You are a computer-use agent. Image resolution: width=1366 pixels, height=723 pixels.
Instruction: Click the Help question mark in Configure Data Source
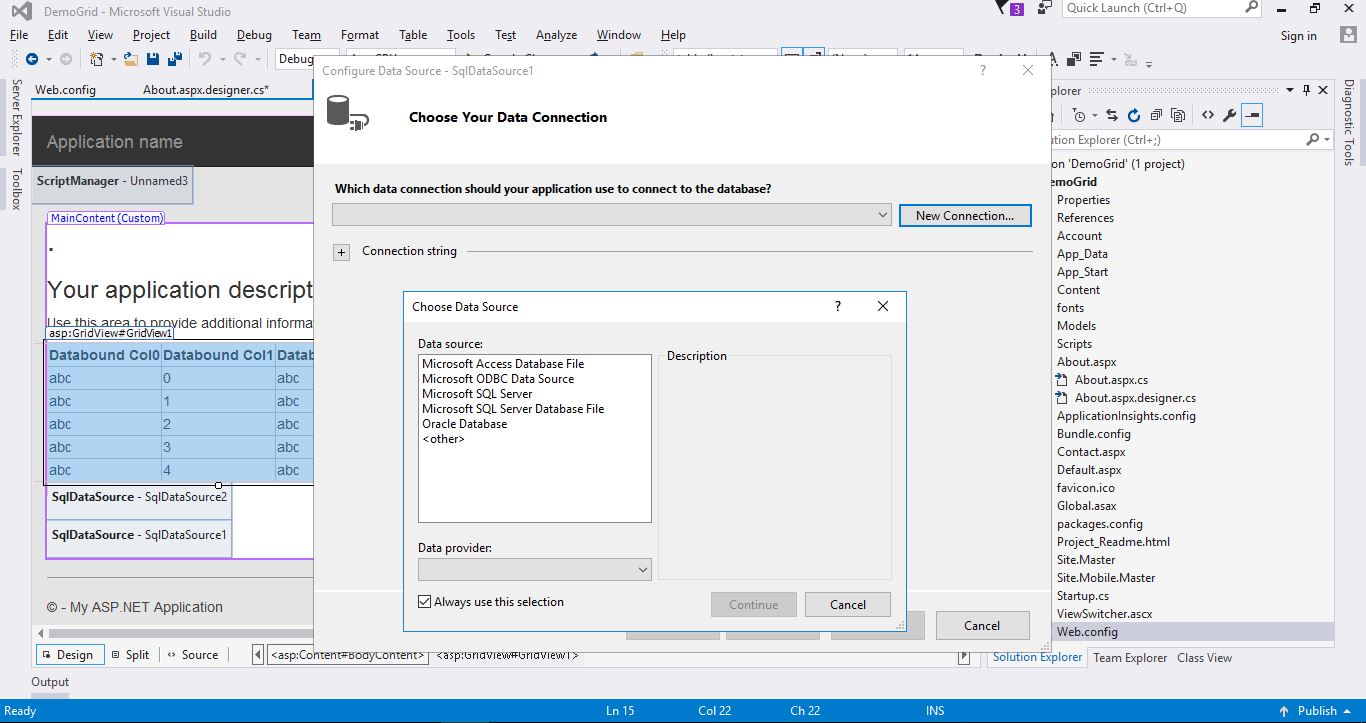pos(983,70)
